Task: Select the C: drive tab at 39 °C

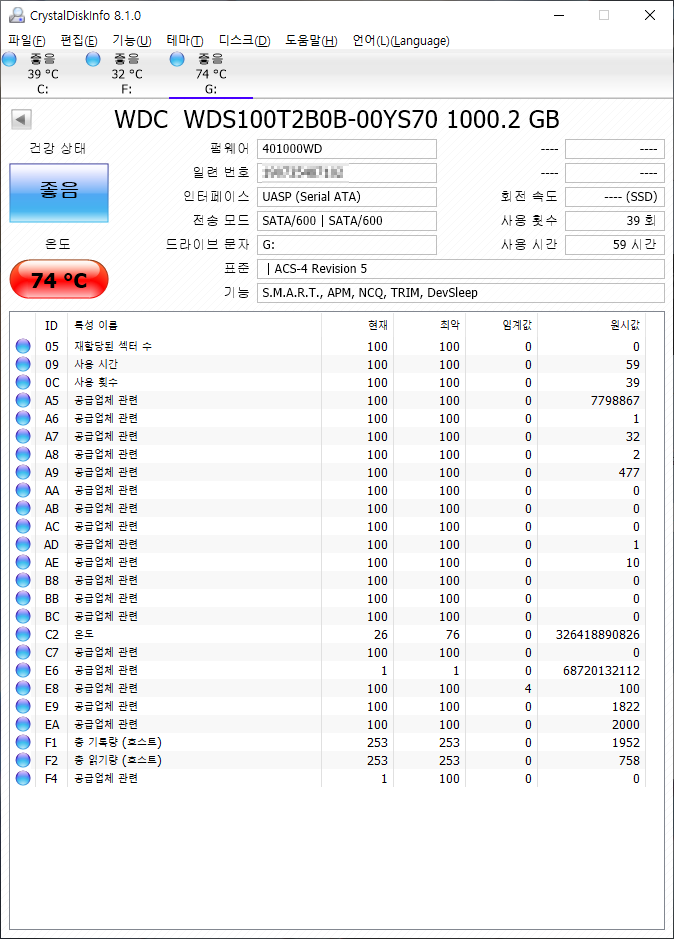Action: click(x=43, y=74)
